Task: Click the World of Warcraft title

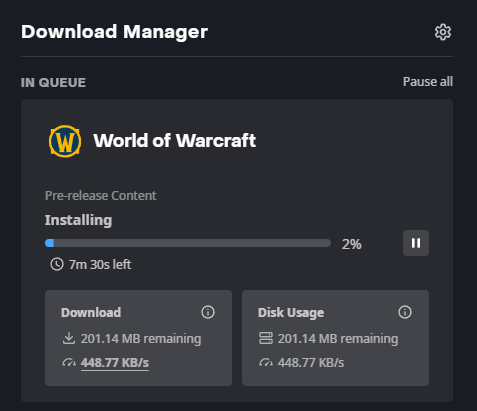Action: click(175, 141)
